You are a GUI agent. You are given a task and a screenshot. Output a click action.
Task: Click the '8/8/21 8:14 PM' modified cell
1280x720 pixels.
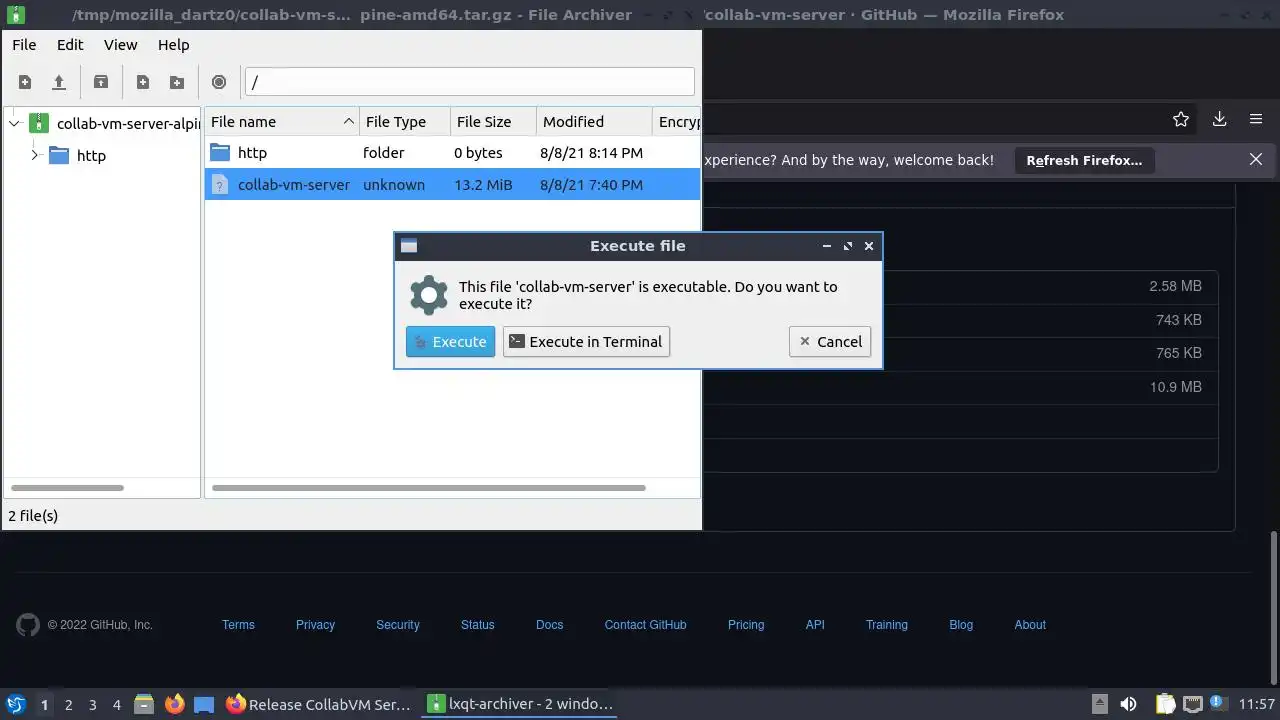(591, 153)
